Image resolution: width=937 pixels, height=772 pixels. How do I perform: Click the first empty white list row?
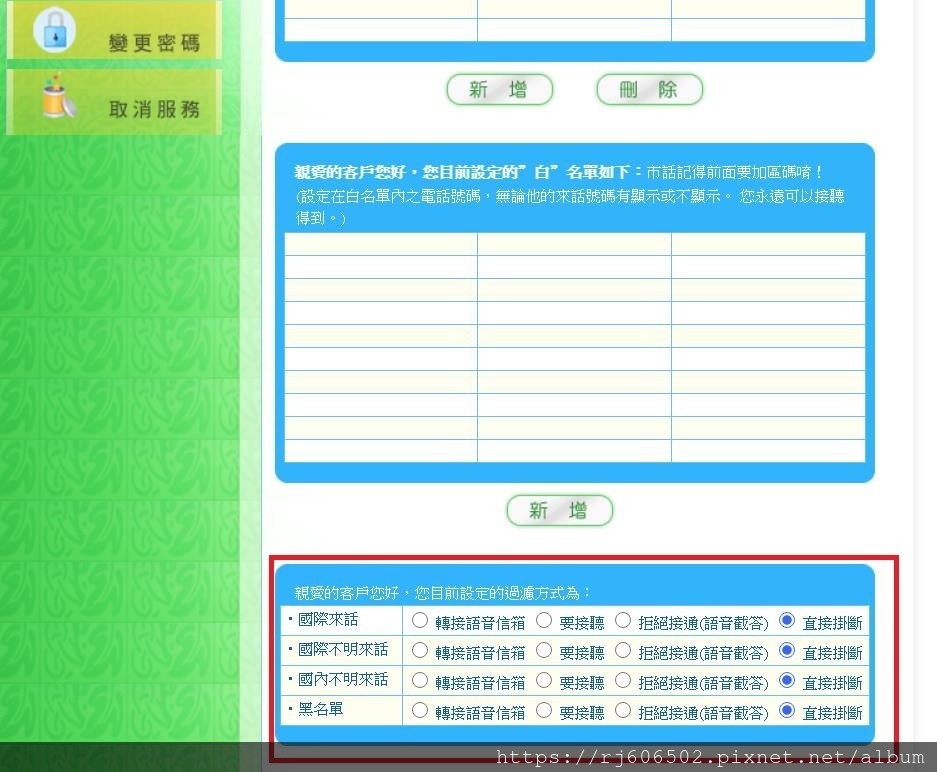383,244
